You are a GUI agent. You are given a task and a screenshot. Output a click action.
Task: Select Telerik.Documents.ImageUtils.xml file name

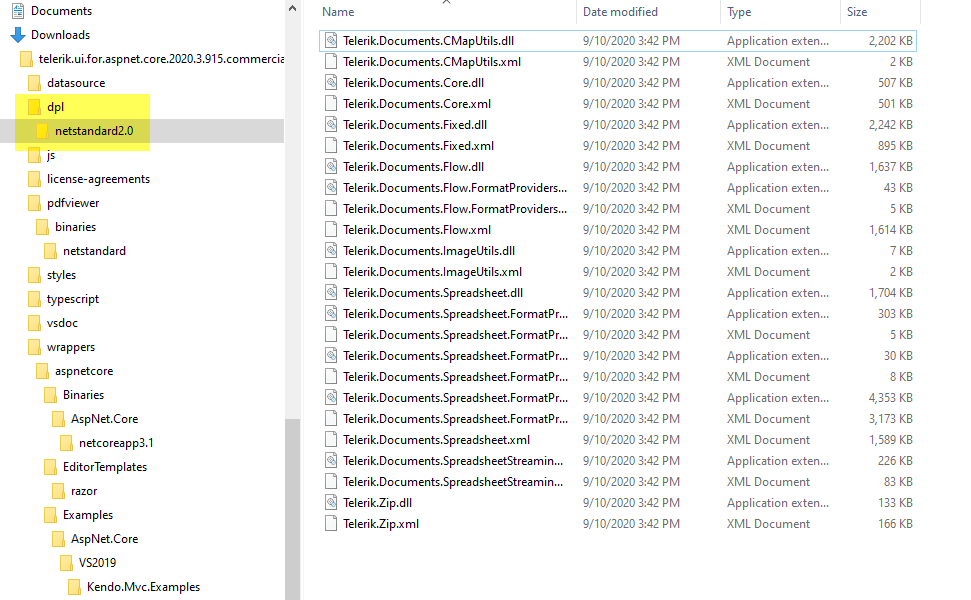point(432,272)
